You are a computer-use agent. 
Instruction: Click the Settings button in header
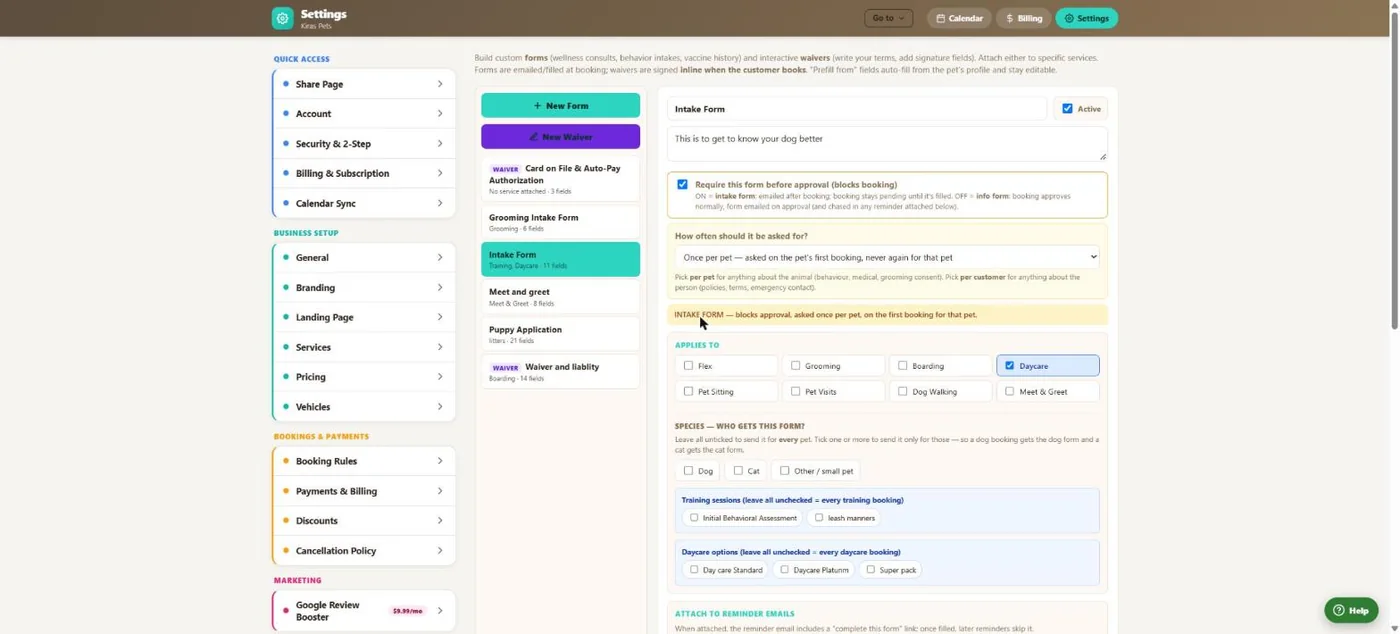(1086, 18)
